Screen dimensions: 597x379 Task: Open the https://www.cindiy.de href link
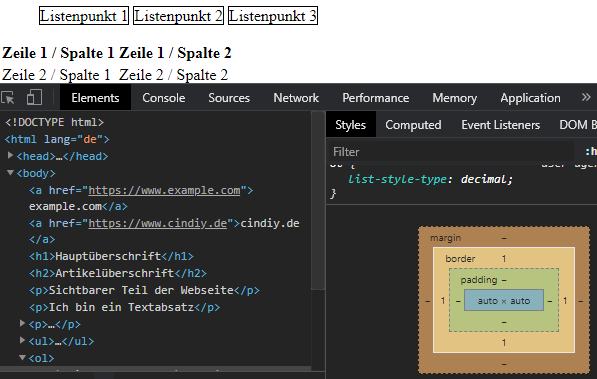click(158, 223)
